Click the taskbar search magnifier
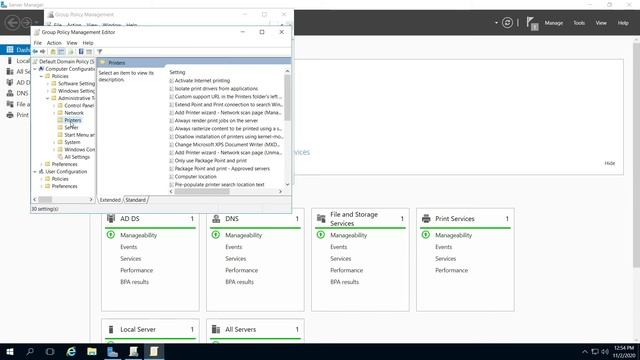The image size is (640, 360). point(30,351)
